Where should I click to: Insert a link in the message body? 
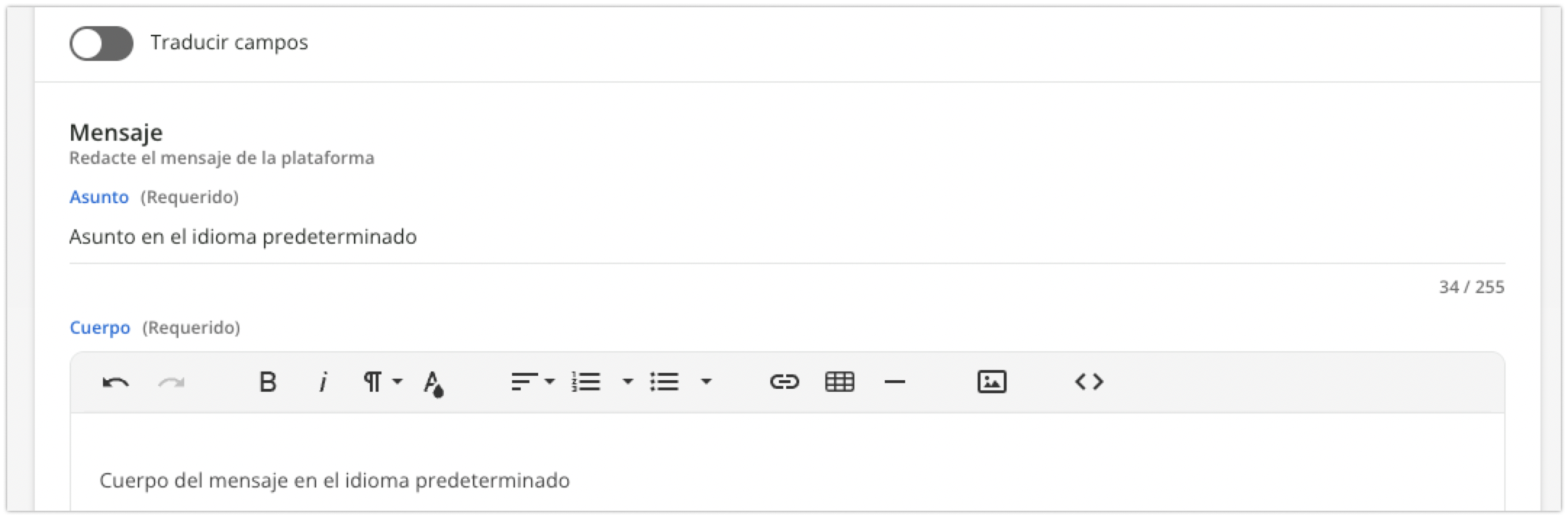coord(785,382)
